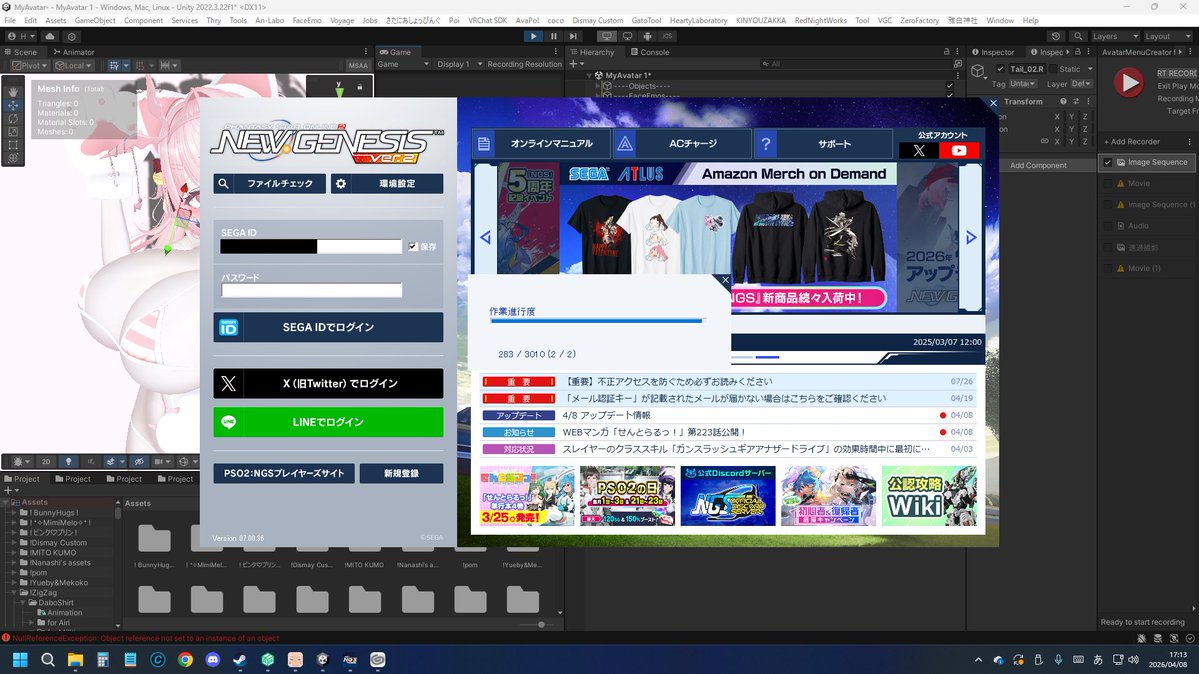Click the password input field

coord(311,290)
